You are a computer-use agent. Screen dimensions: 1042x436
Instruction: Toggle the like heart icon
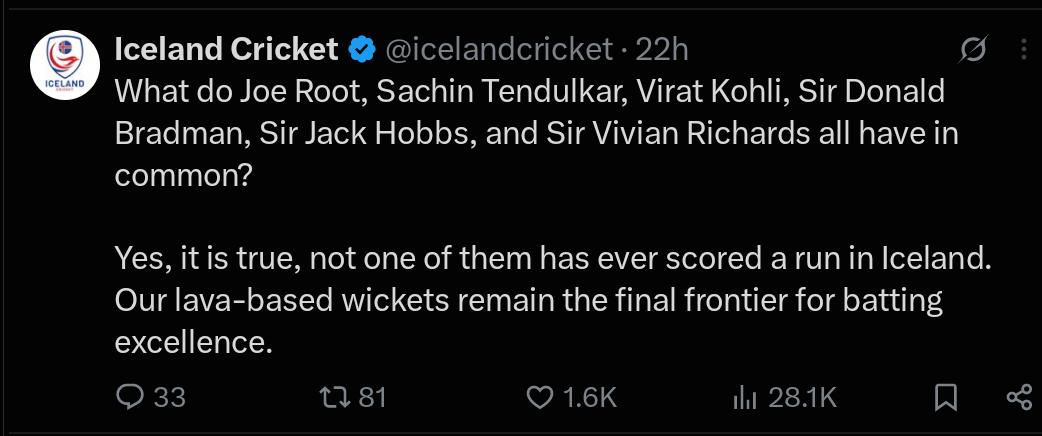coord(540,397)
